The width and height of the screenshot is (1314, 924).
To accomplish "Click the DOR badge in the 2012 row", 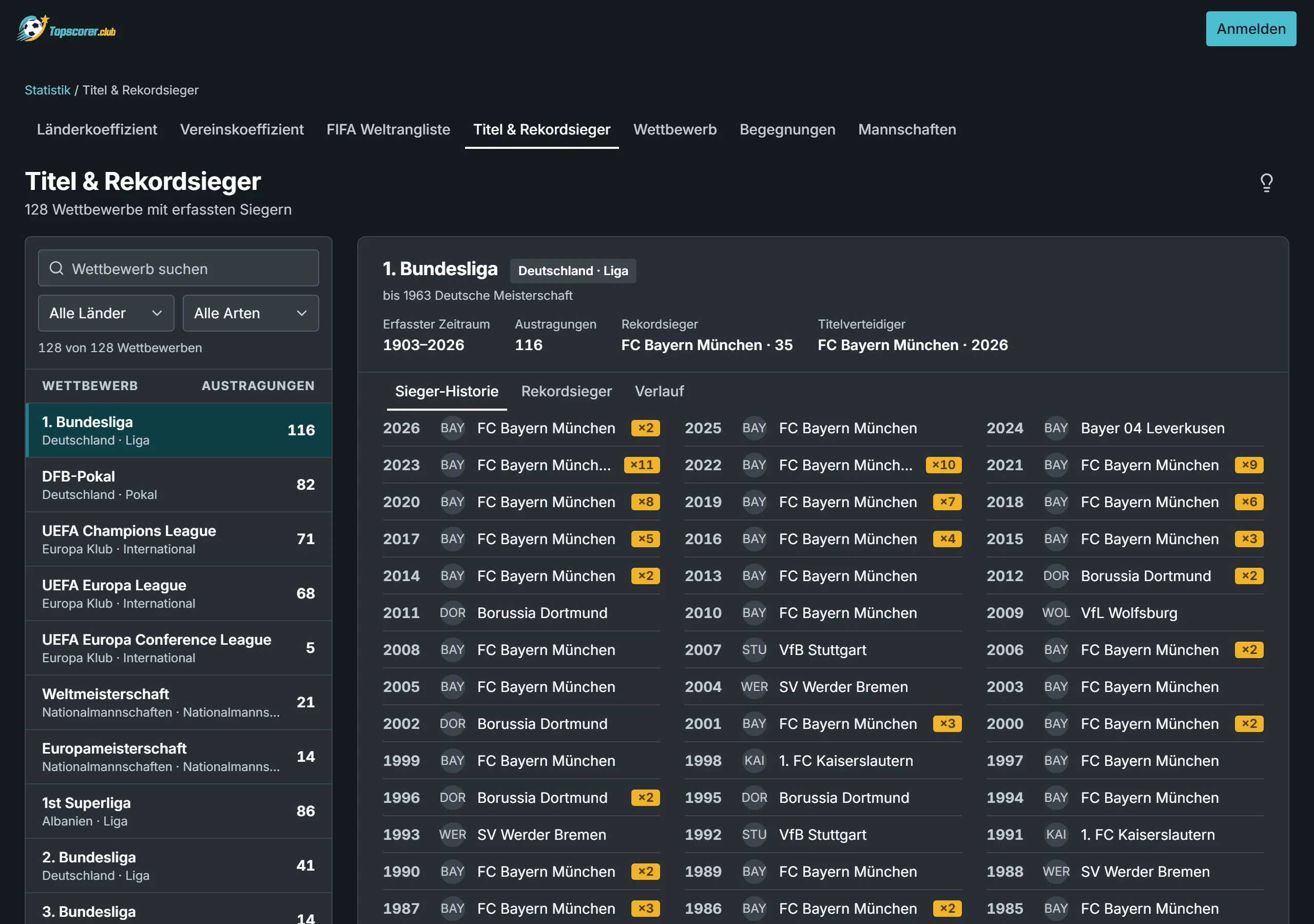I will pos(1055,576).
